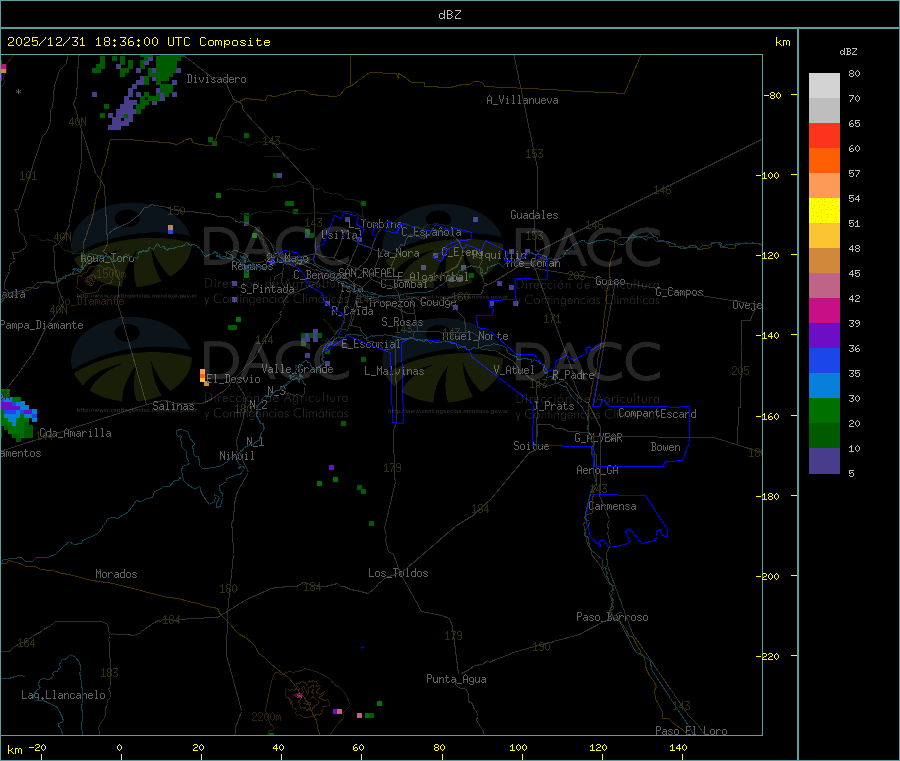Image resolution: width=900 pixels, height=761 pixels.
Task: Click the Atuel_Norte label
Action: pyautogui.click(x=475, y=336)
